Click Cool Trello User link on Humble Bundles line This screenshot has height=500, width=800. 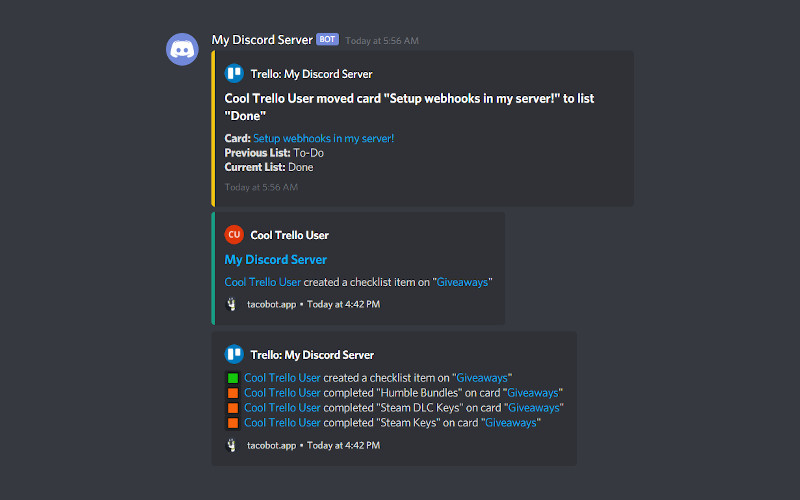pos(282,393)
